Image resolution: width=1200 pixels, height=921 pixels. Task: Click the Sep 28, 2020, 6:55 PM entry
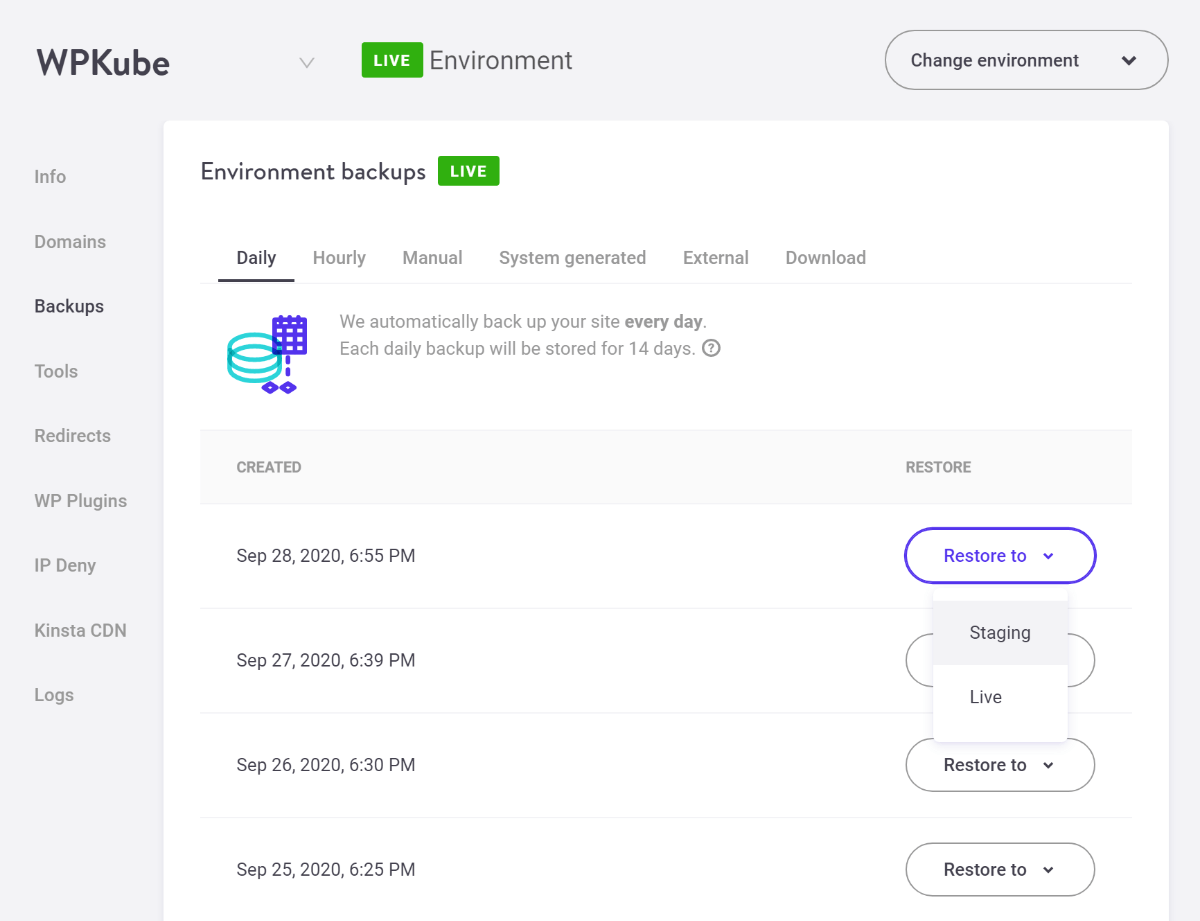tap(326, 556)
